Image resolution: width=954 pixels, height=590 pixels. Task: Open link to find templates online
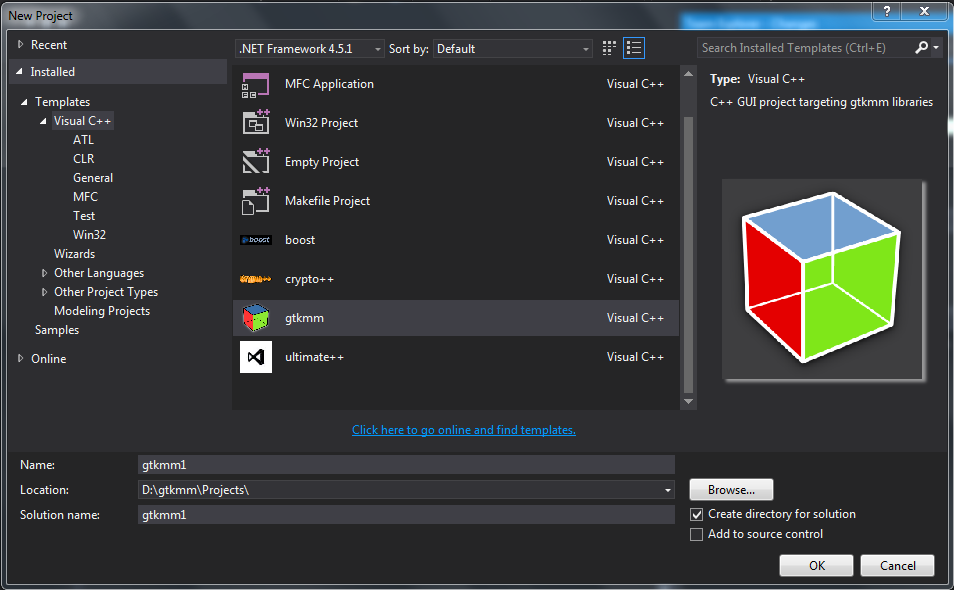(x=464, y=430)
